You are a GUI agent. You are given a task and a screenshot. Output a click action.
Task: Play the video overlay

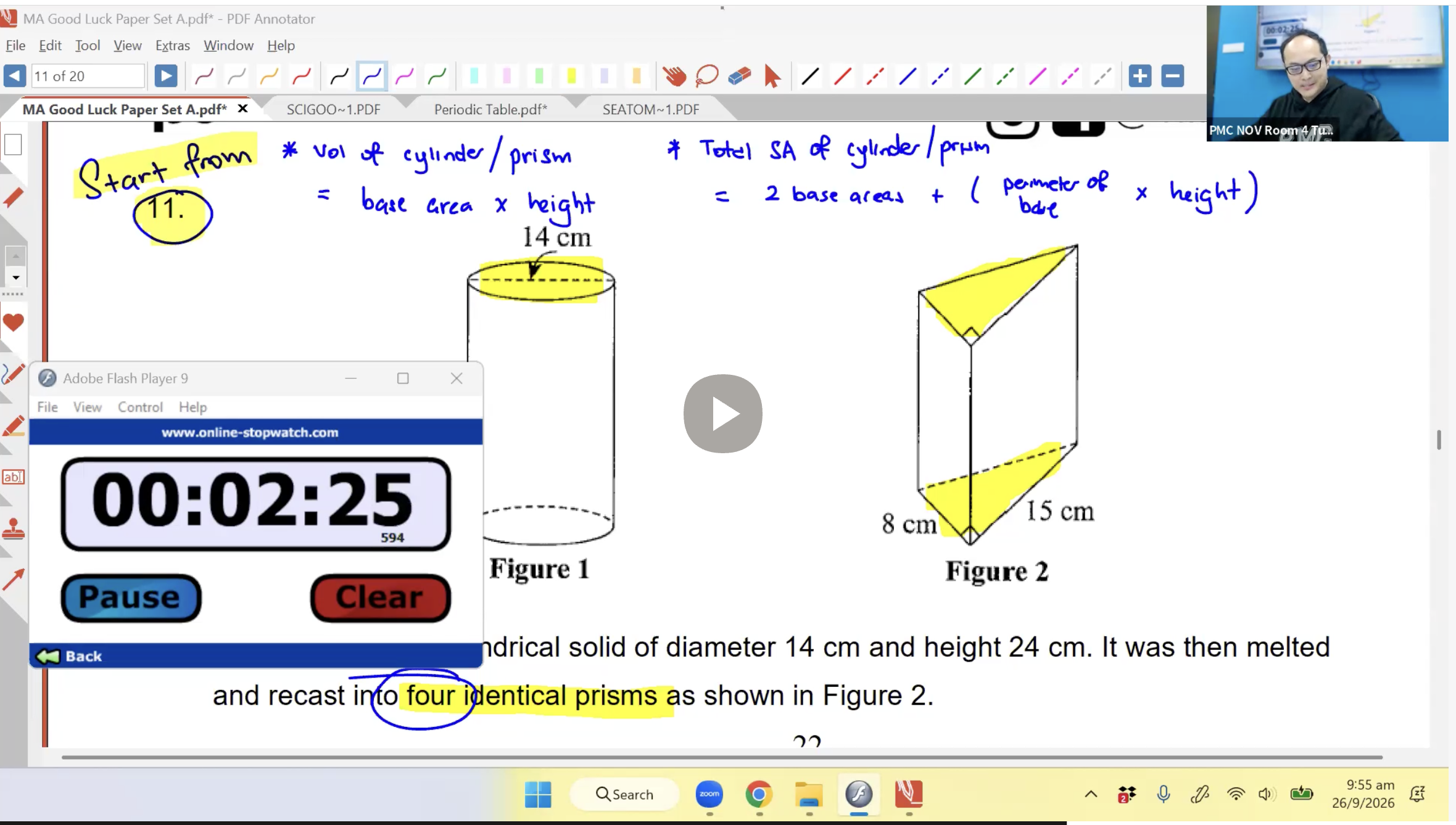pyautogui.click(x=723, y=414)
